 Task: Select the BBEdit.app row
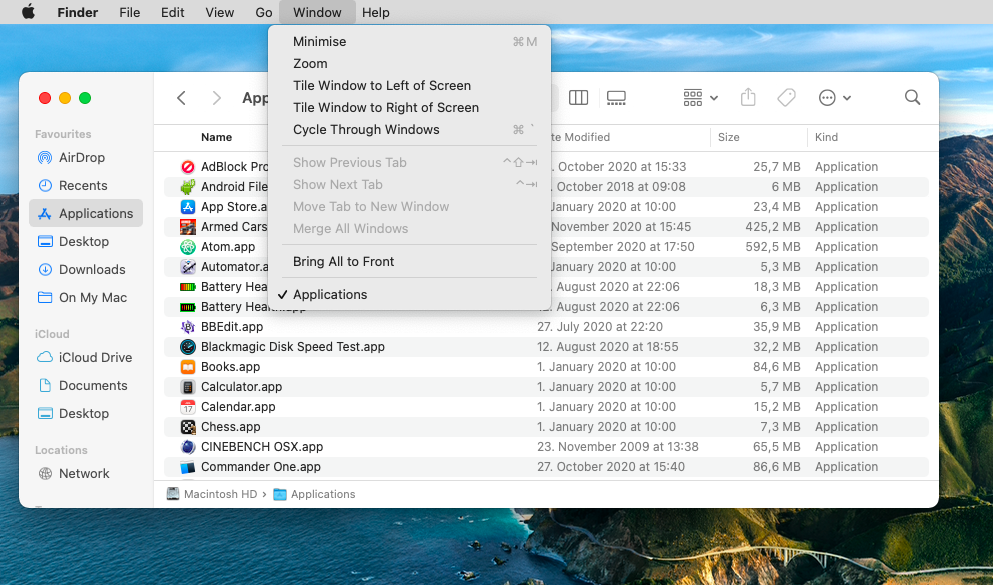pos(546,327)
